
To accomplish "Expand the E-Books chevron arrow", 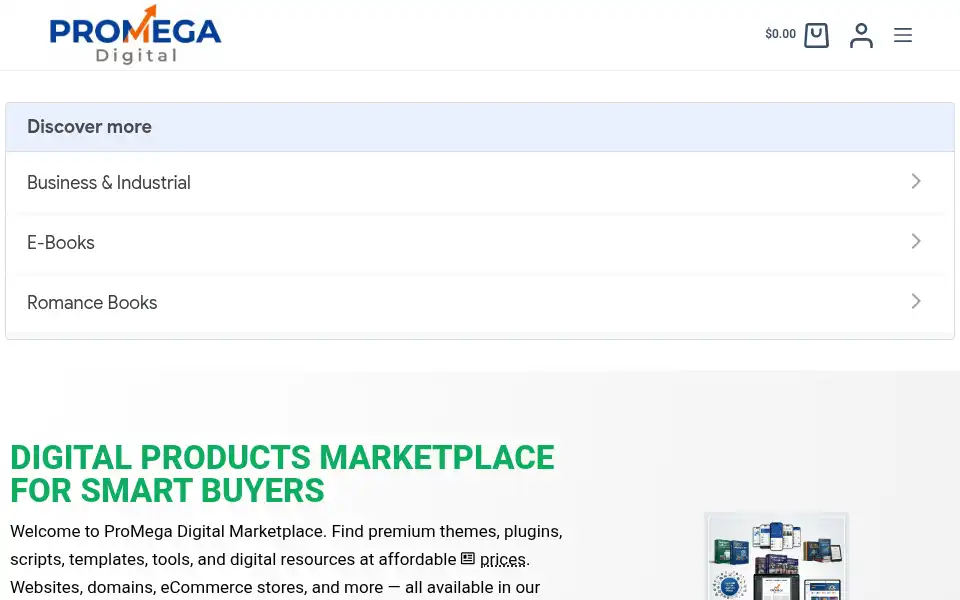I will click(x=916, y=241).
